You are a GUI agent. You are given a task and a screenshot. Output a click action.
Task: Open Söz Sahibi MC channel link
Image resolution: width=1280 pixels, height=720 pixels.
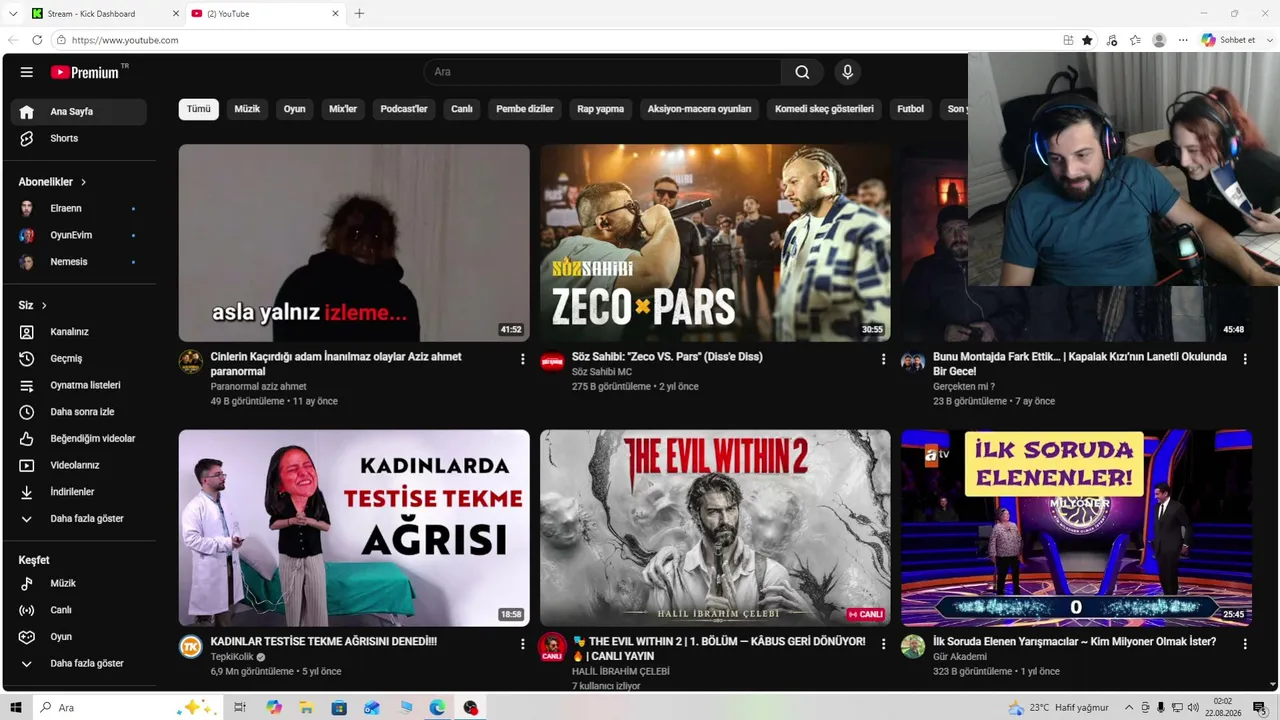(x=602, y=372)
